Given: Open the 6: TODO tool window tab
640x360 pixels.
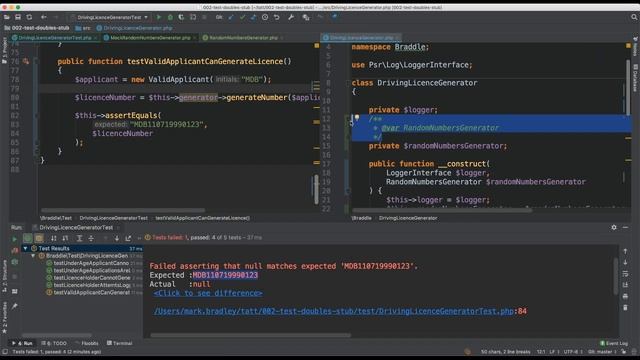Looking at the screenshot, I should (x=54, y=343).
